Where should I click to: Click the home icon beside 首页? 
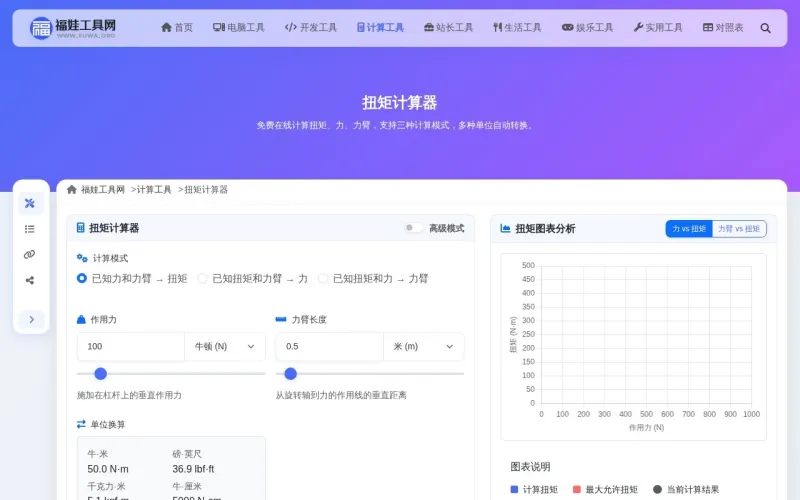coord(166,28)
